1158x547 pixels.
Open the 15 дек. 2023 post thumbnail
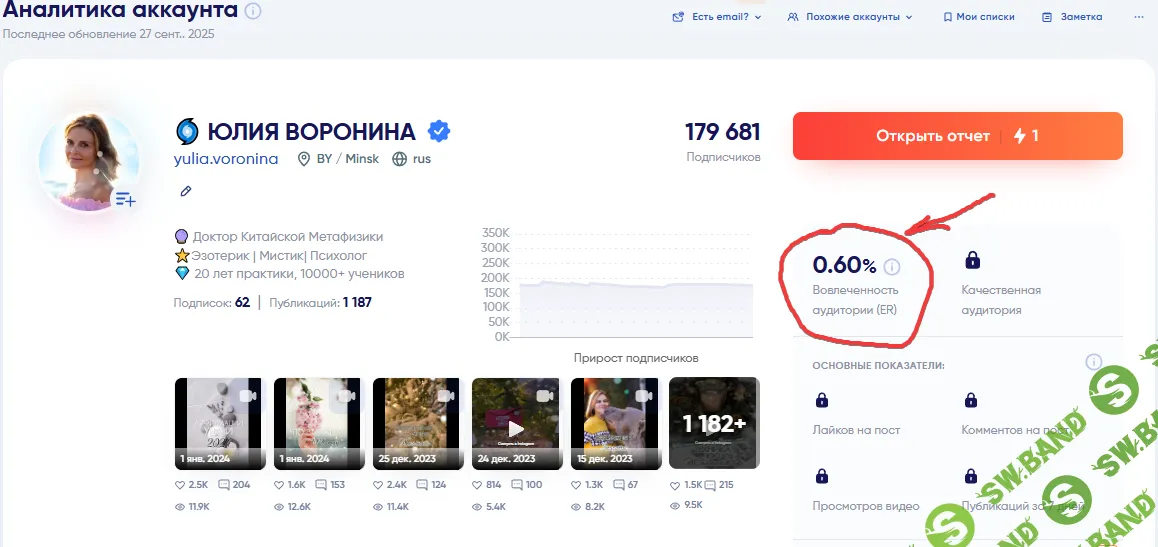pos(615,423)
